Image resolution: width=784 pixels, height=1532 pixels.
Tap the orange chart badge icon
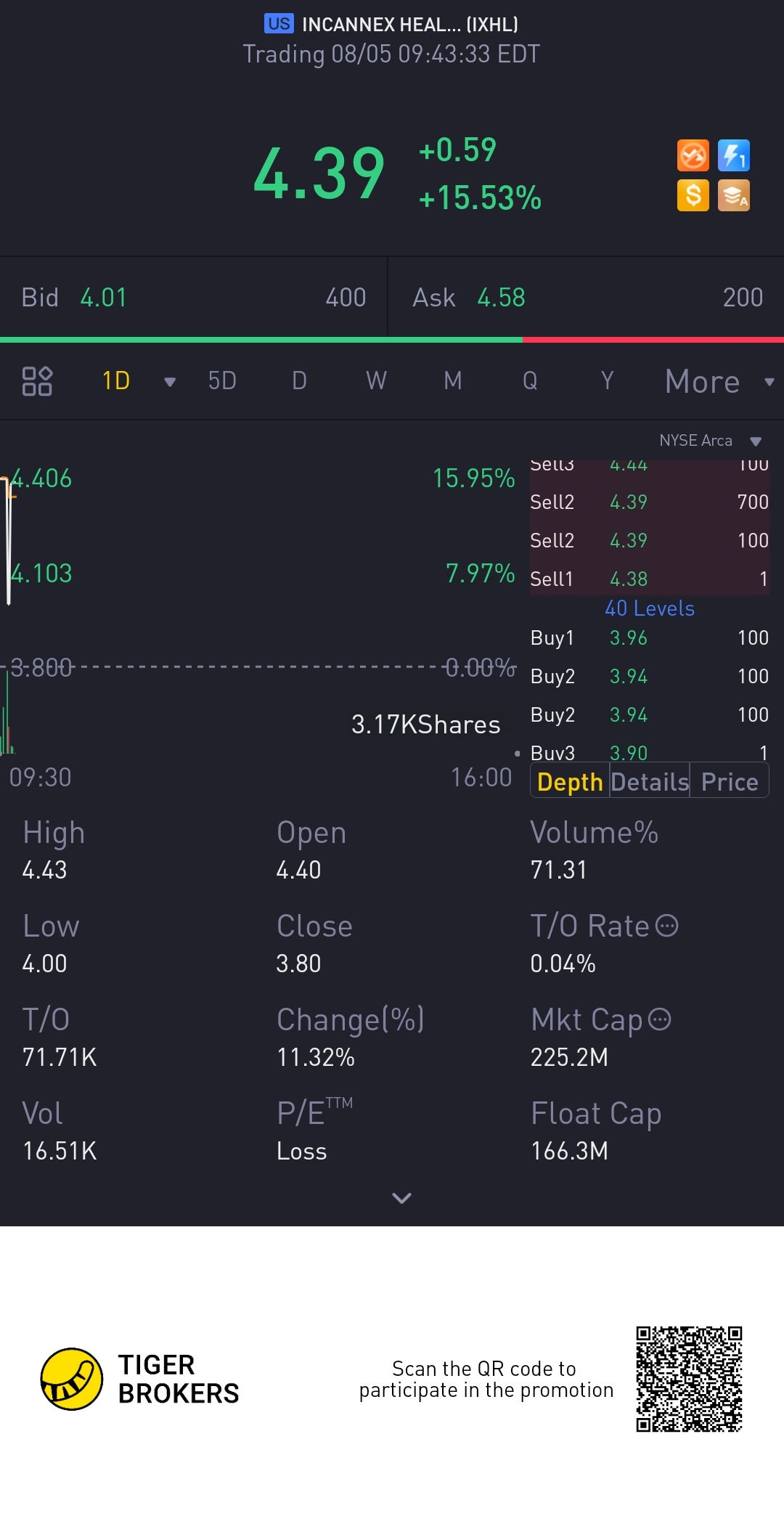pyautogui.click(x=693, y=155)
